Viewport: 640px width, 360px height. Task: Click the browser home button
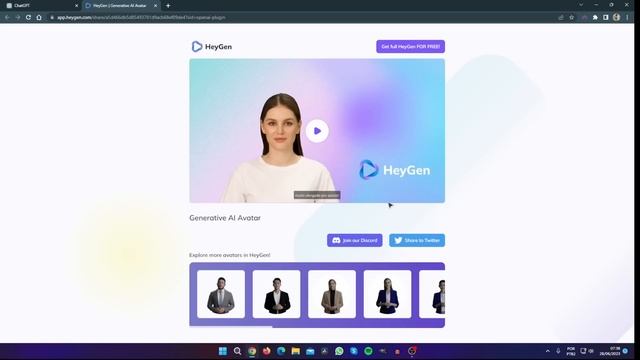(39, 18)
